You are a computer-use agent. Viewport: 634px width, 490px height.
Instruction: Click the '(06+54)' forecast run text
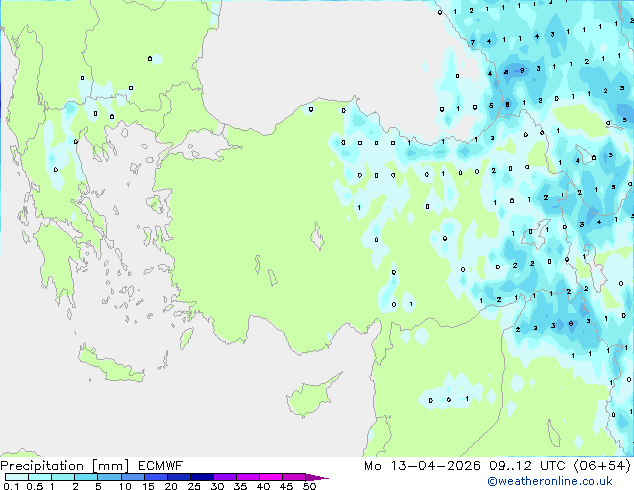(602, 466)
